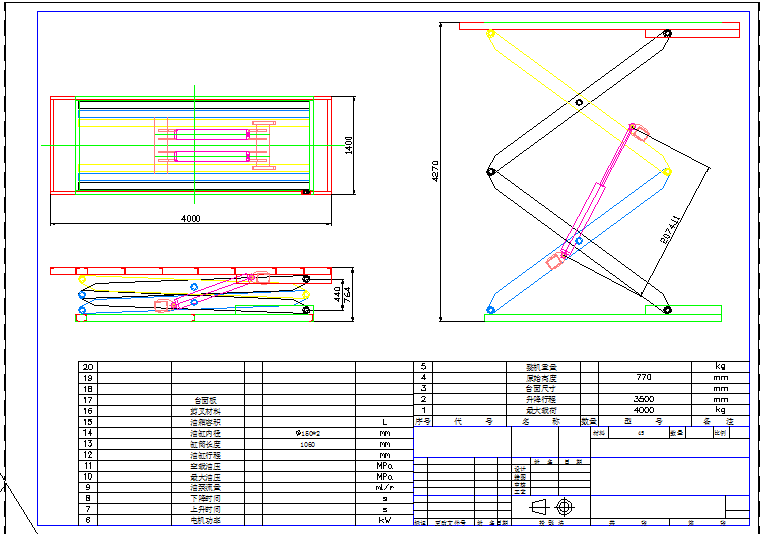
Task: Click the 下降时间 label in row 8
Action: pyautogui.click(x=205, y=498)
